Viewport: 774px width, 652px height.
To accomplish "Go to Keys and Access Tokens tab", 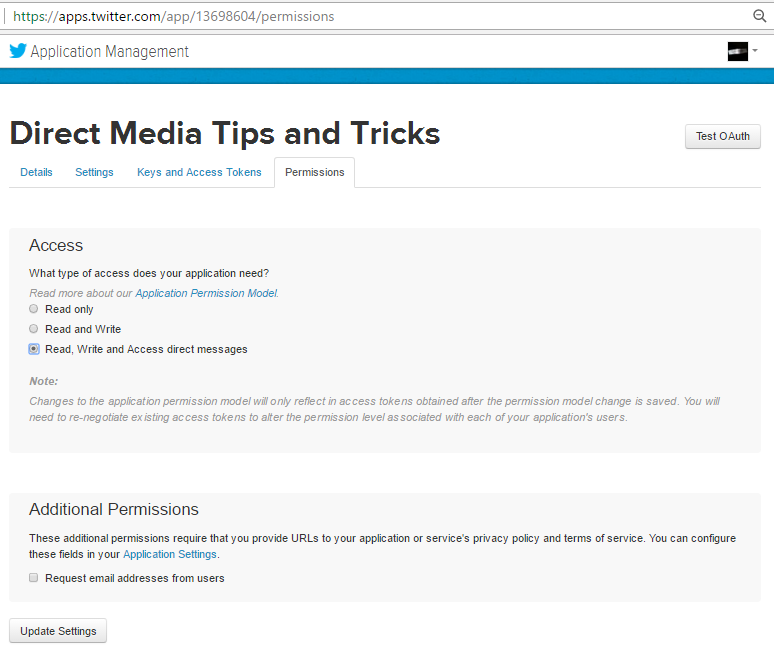I will [x=199, y=172].
